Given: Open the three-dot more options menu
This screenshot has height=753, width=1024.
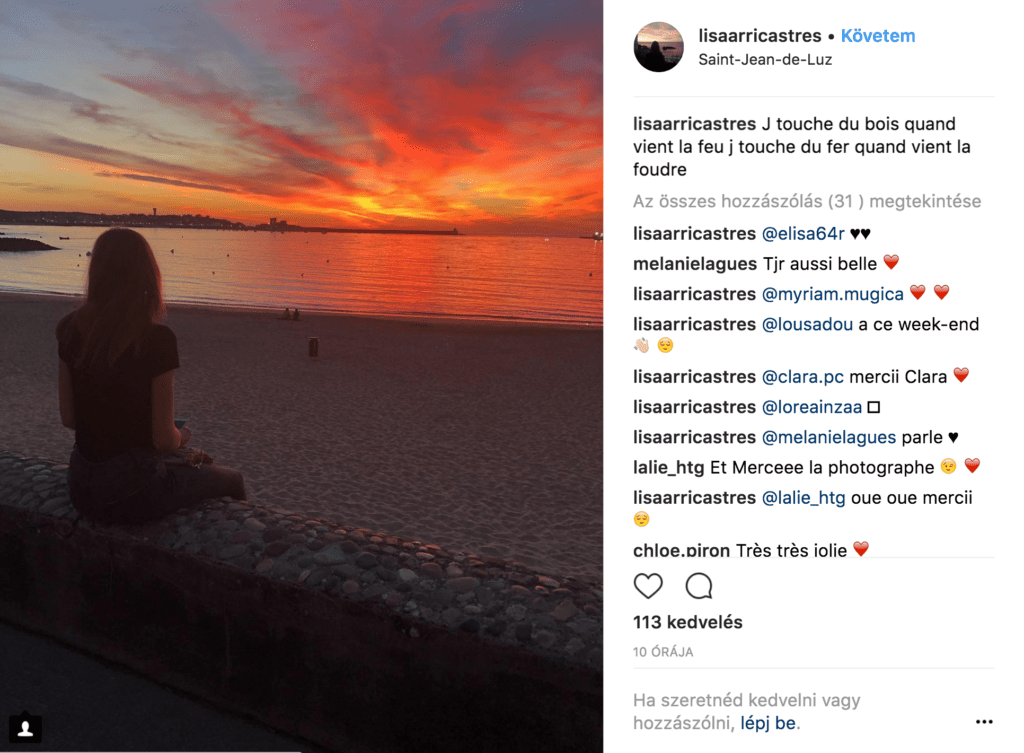Looking at the screenshot, I should pos(984,722).
